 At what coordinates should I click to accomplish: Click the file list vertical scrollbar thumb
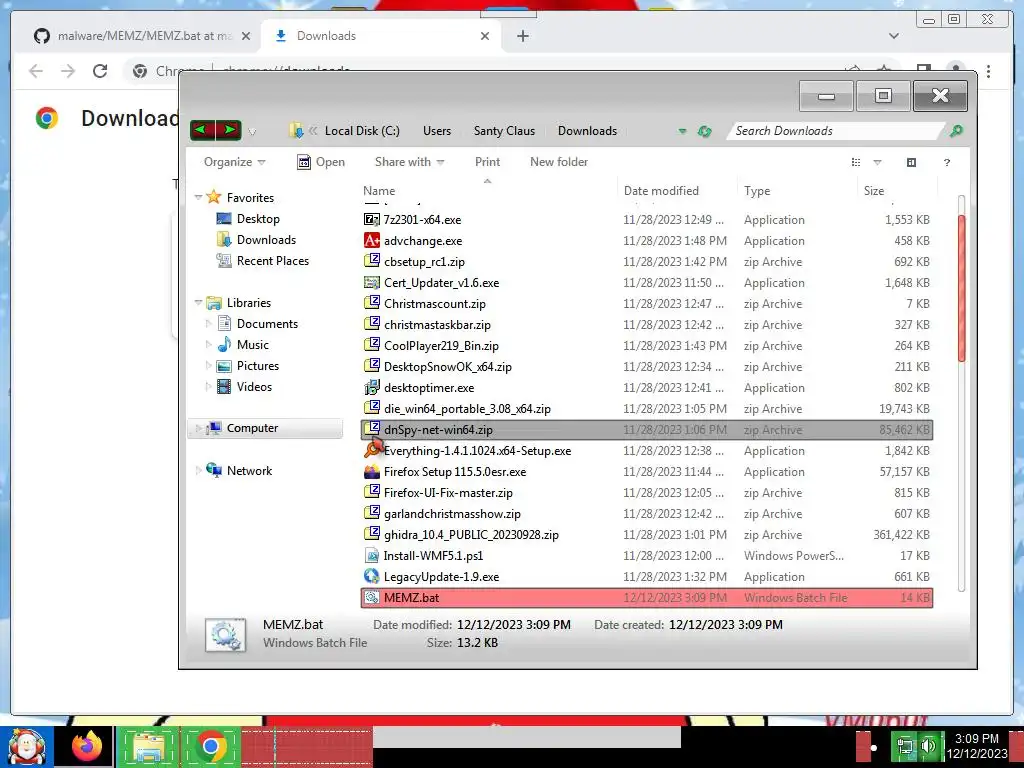[x=961, y=287]
